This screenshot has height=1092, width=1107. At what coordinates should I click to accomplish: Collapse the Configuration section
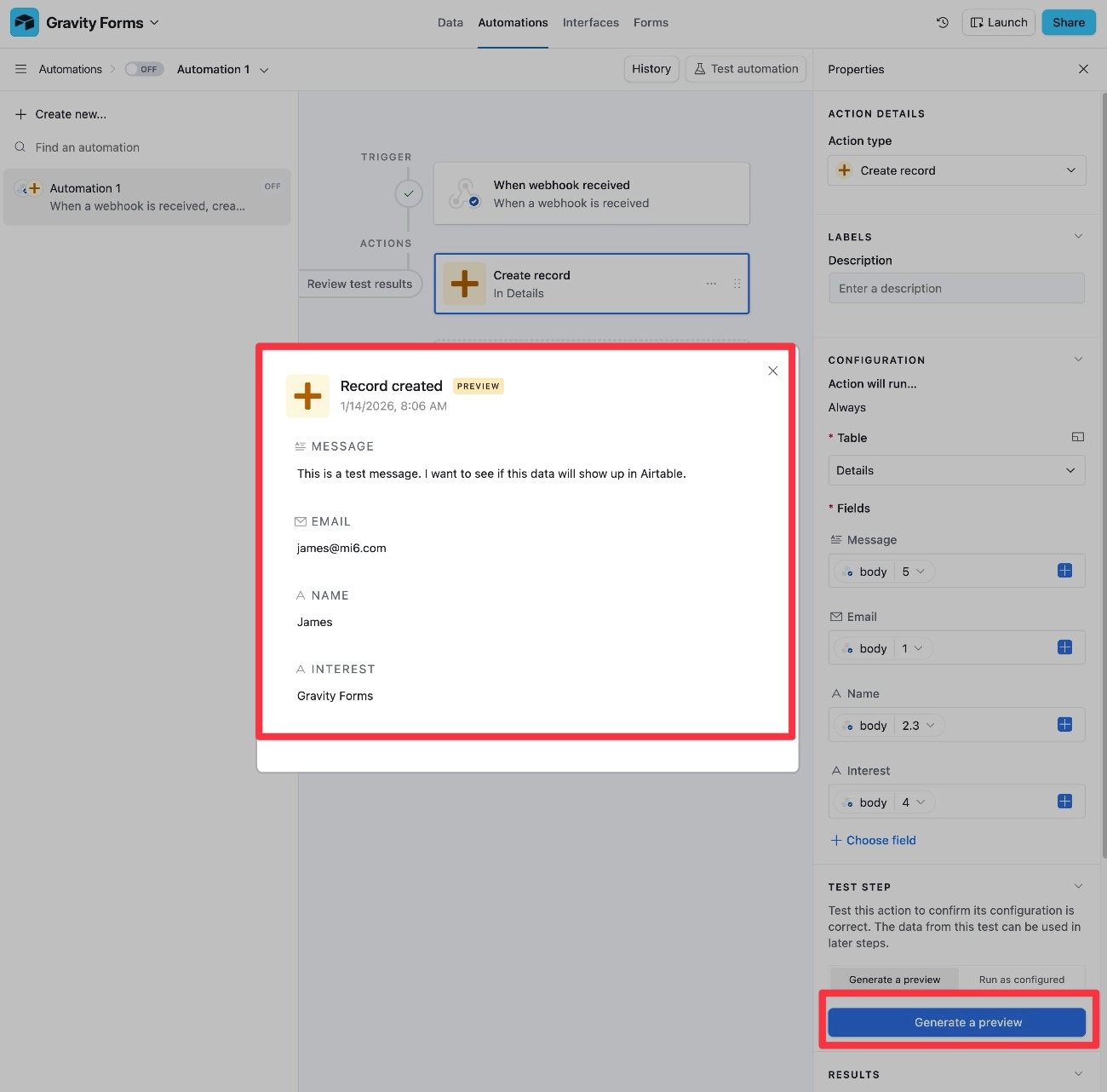pyautogui.click(x=1078, y=359)
